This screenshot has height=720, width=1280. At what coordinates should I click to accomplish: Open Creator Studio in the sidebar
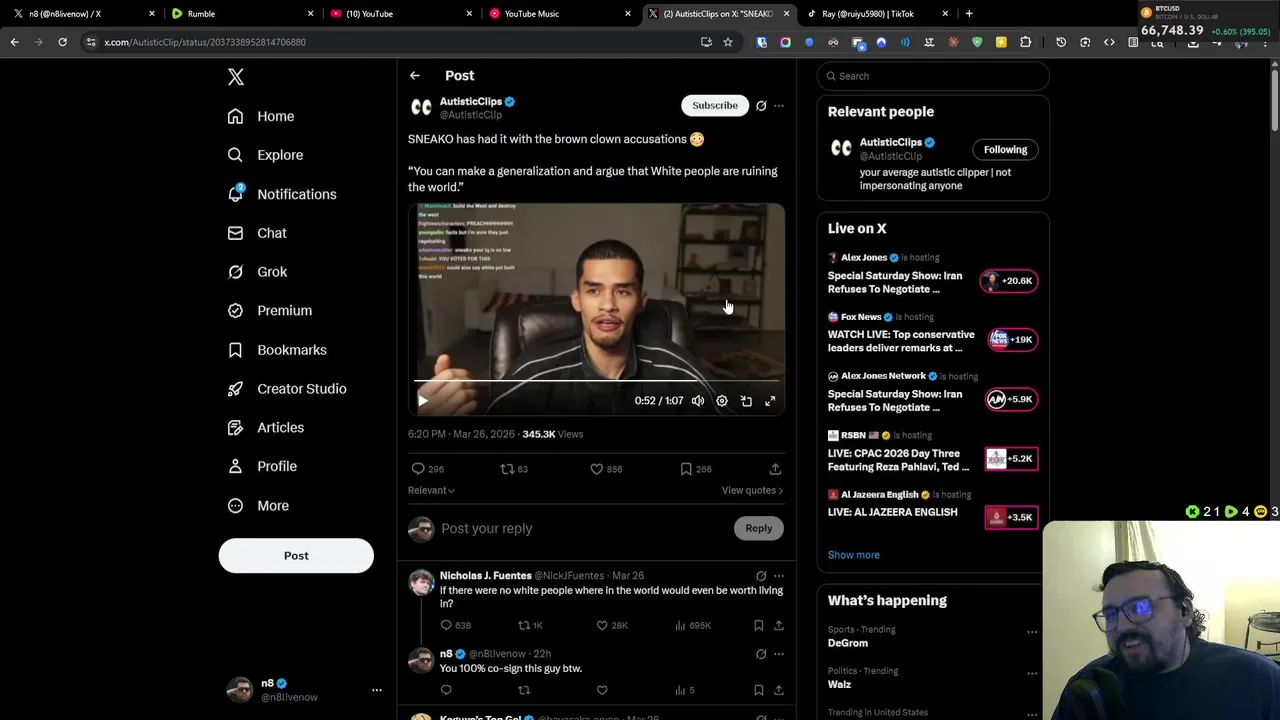(x=286, y=389)
